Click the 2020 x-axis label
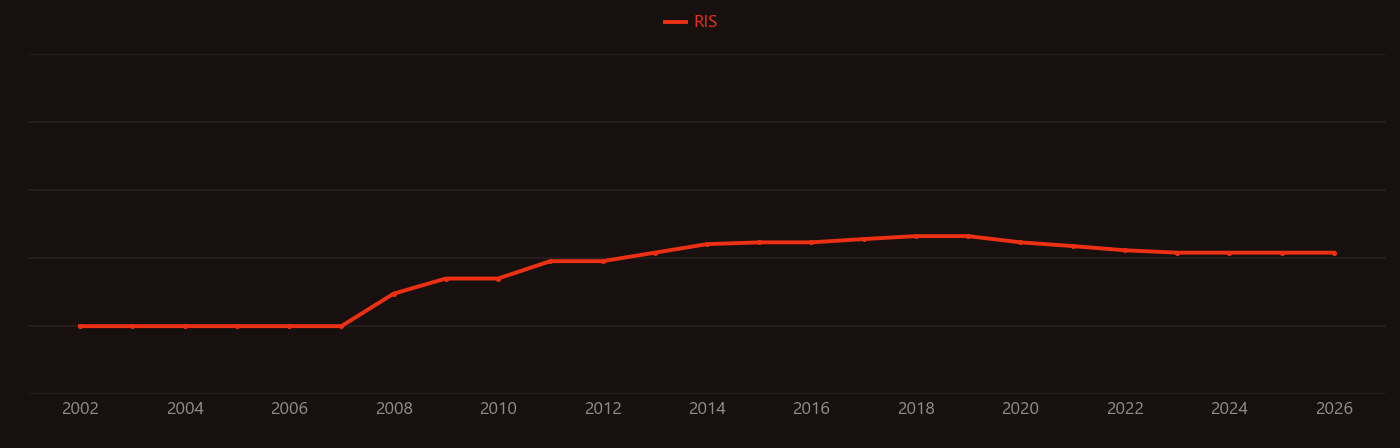 pyautogui.click(x=1021, y=409)
